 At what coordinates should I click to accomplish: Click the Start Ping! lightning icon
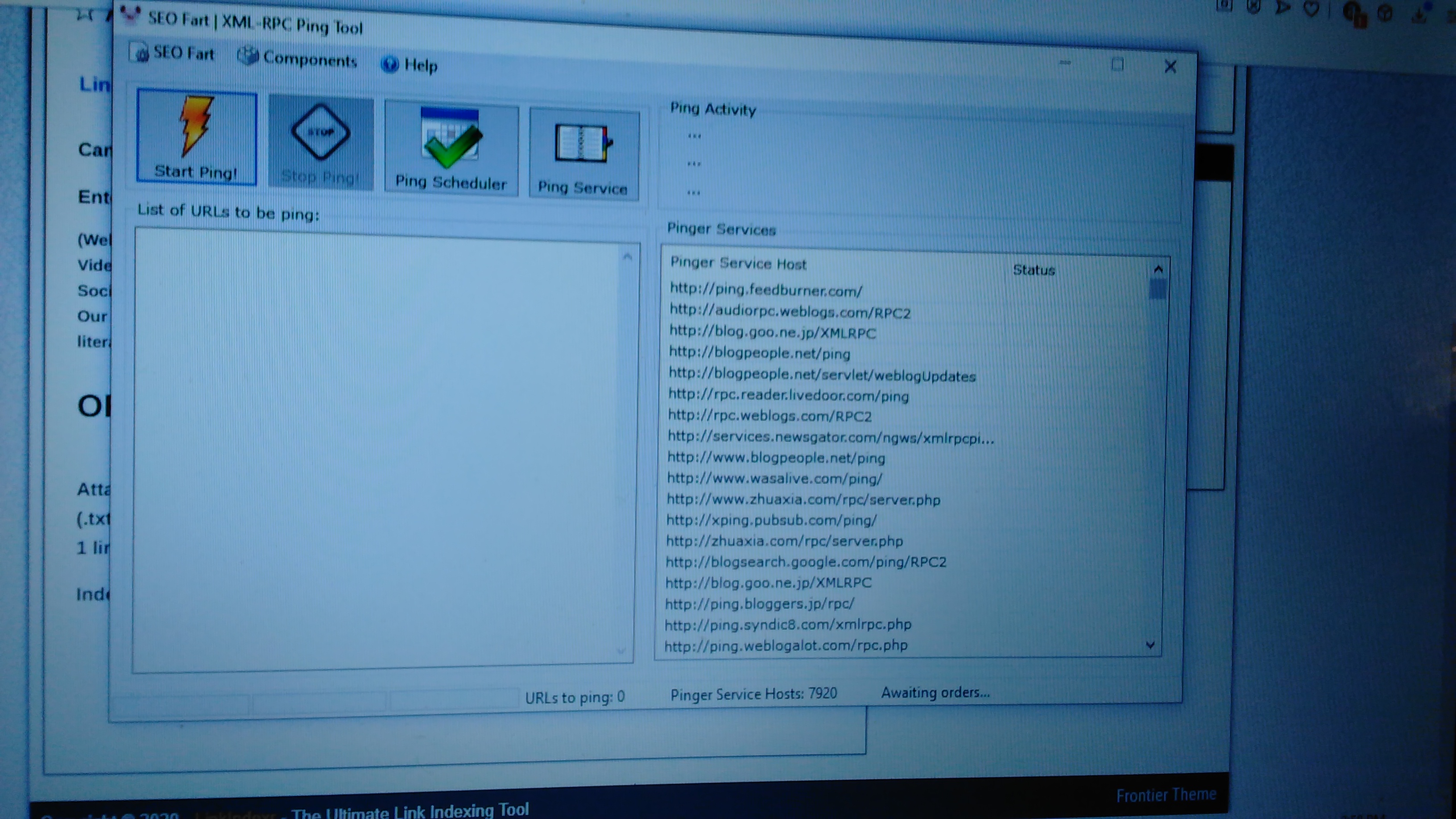[x=195, y=127]
